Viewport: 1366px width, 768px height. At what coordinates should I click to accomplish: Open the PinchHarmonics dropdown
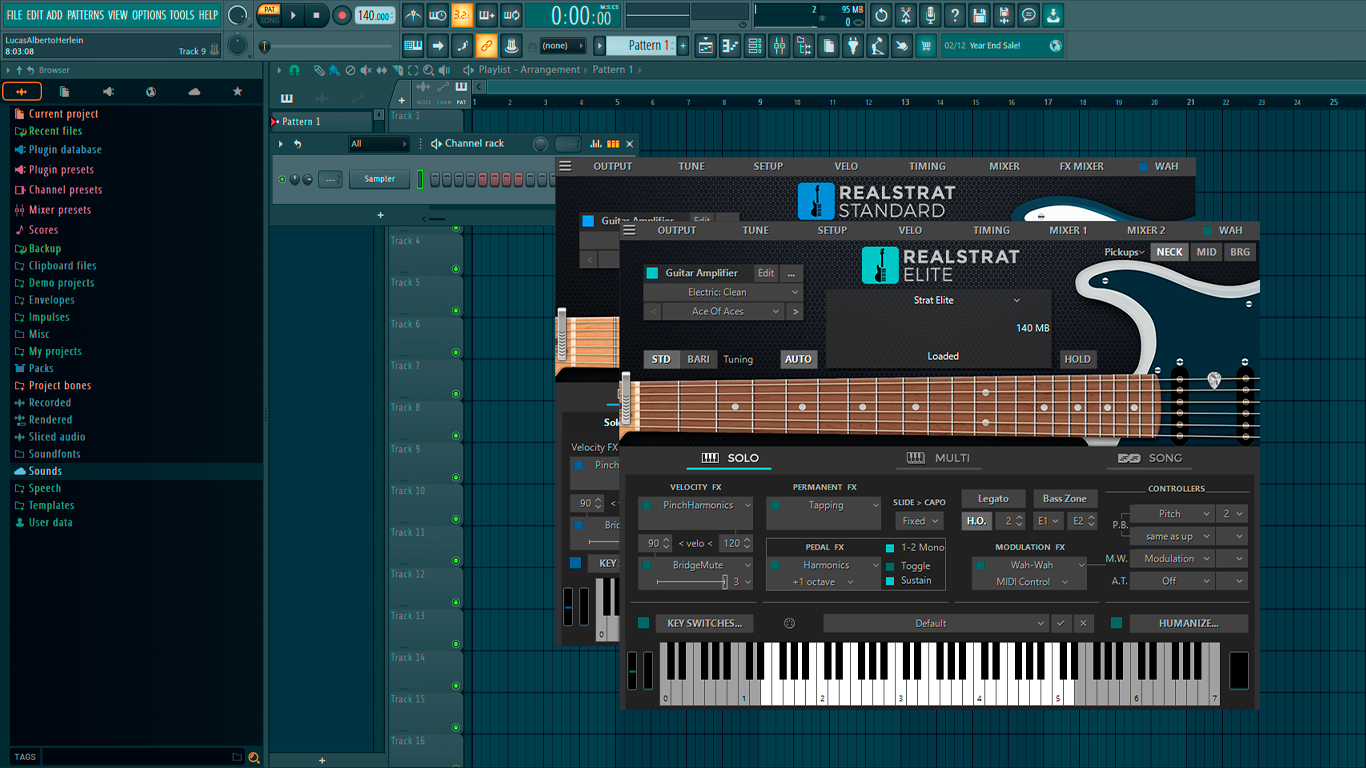point(704,506)
